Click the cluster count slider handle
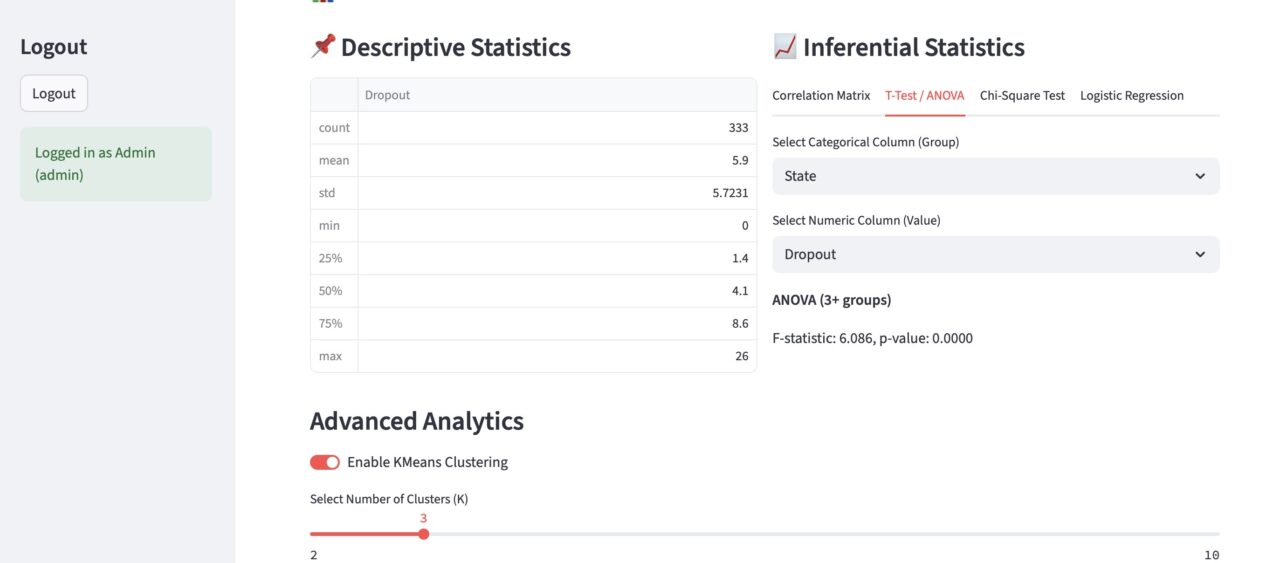Screen dimensions: 1280x563 pyautogui.click(x=424, y=534)
